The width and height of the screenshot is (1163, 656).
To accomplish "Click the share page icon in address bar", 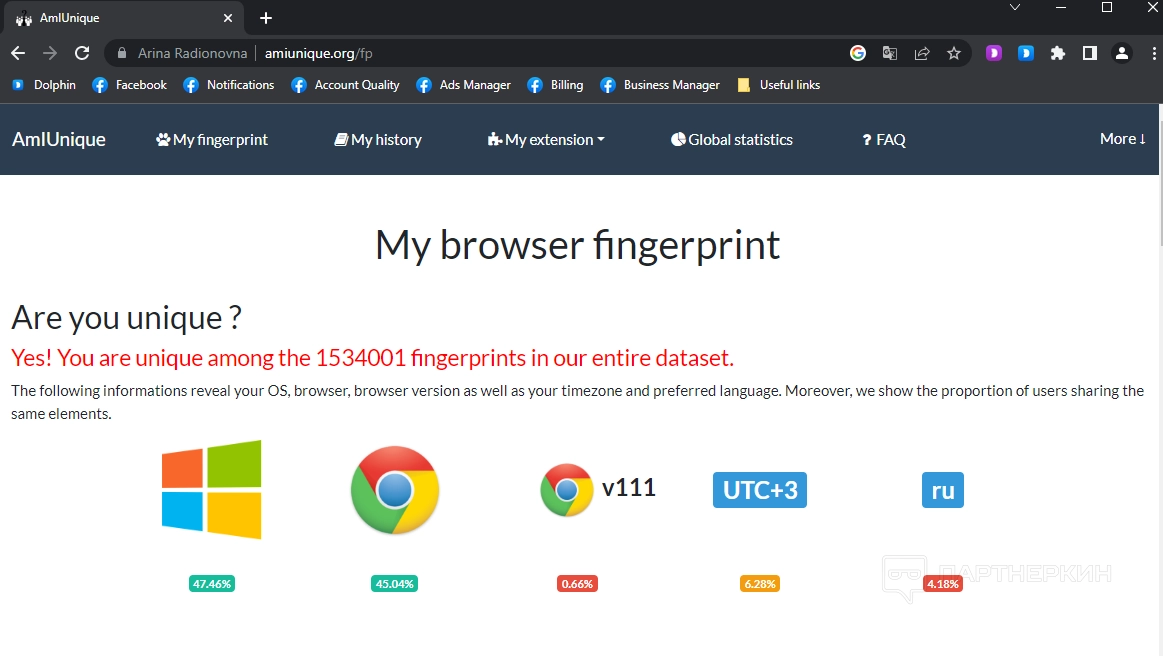I will (x=922, y=53).
